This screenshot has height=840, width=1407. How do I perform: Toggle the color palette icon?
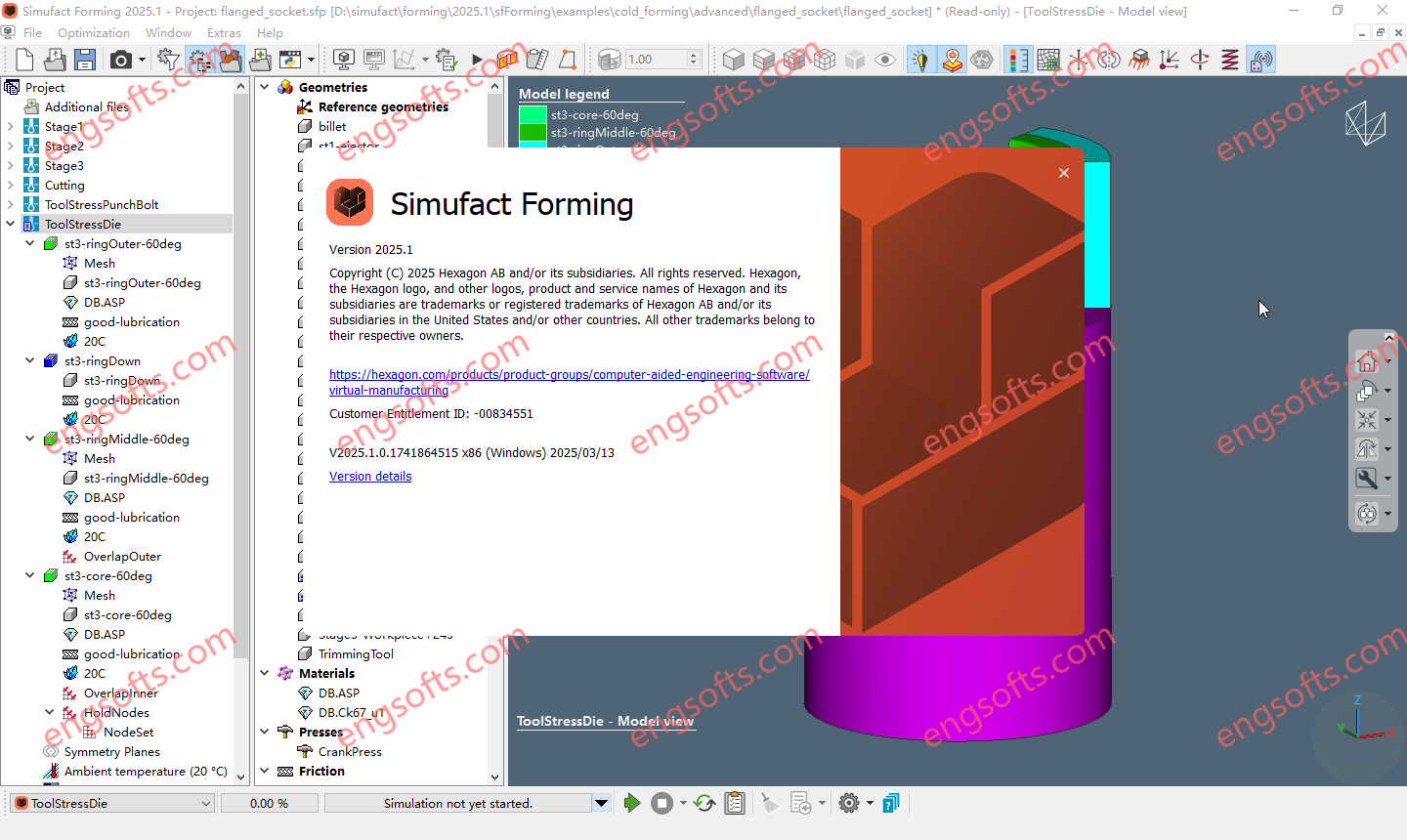pos(982,60)
